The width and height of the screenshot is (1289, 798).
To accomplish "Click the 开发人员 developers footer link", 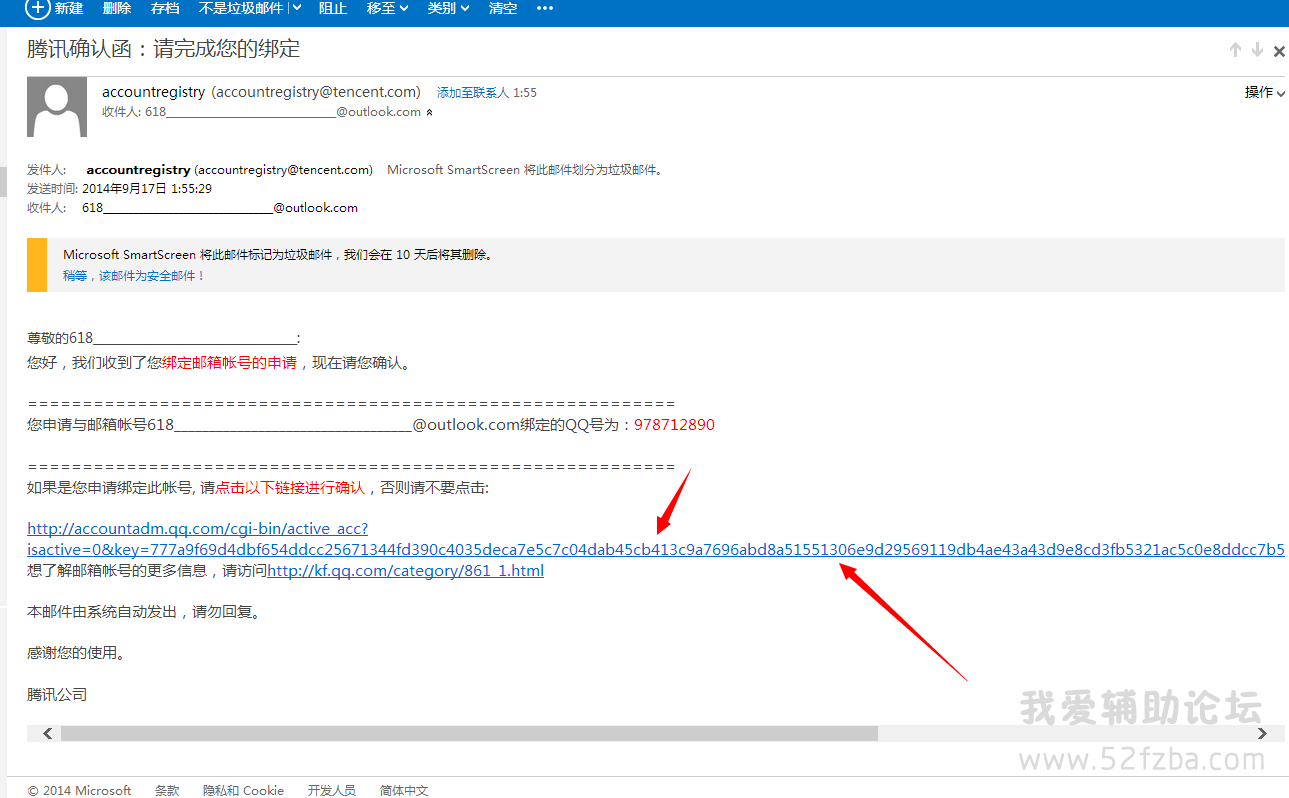I will (332, 790).
